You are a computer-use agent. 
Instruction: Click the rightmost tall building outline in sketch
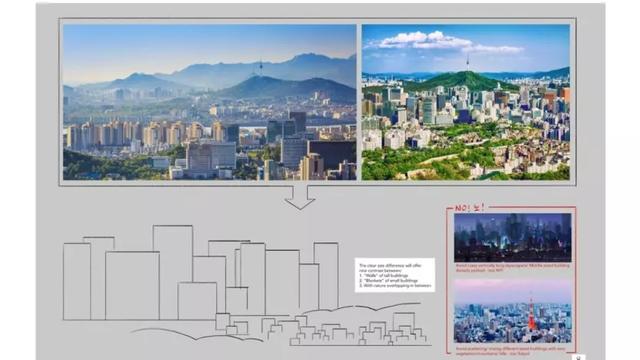326,276
